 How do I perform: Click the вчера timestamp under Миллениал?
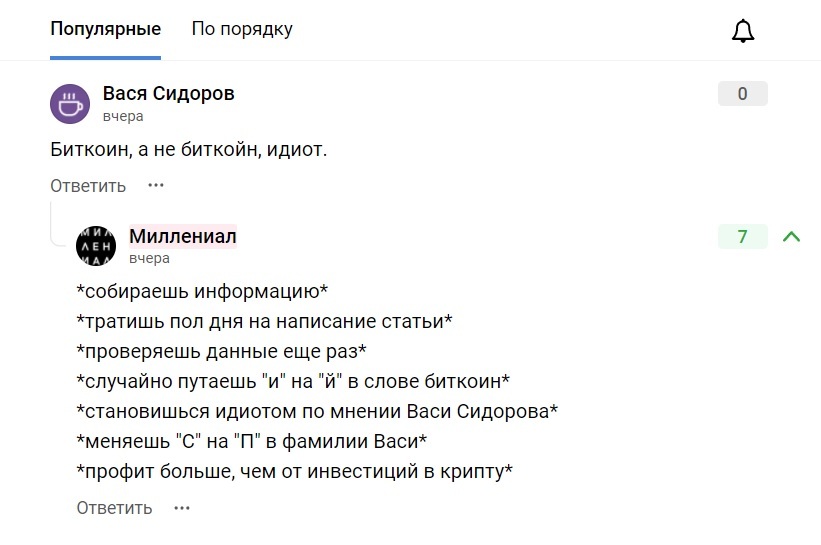tap(149, 258)
